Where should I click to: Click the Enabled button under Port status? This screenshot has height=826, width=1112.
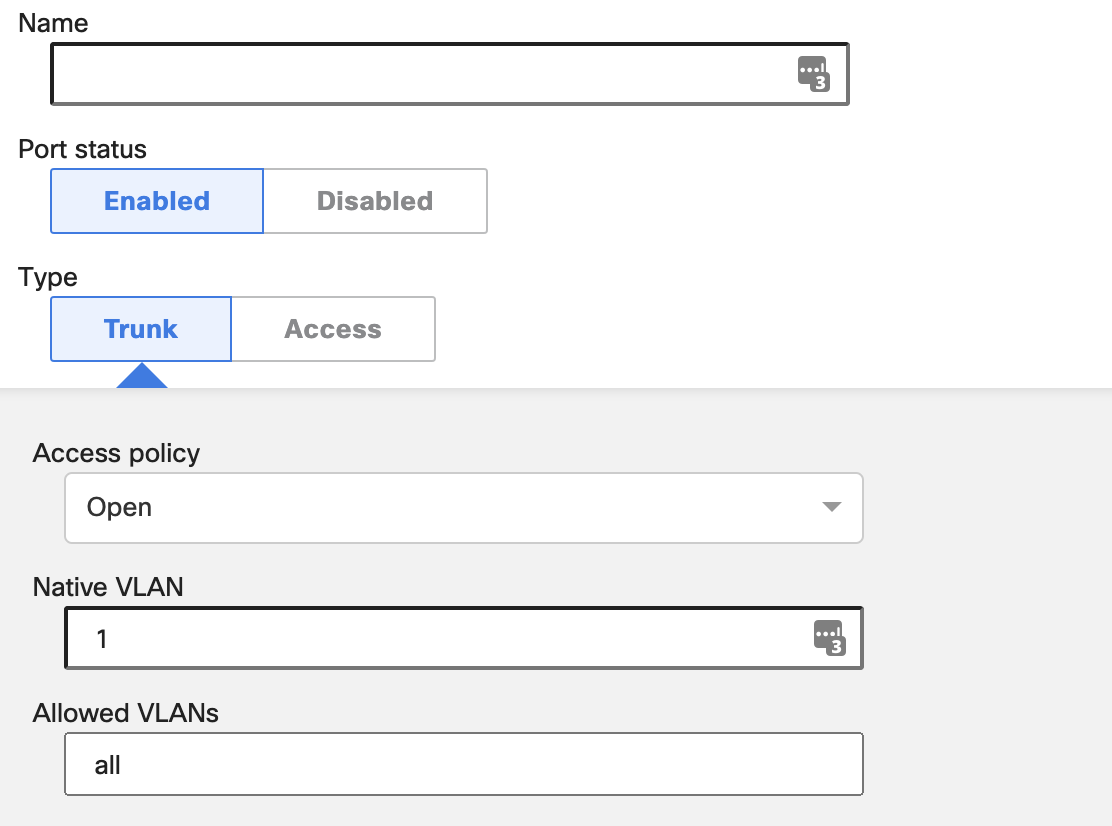click(x=156, y=200)
